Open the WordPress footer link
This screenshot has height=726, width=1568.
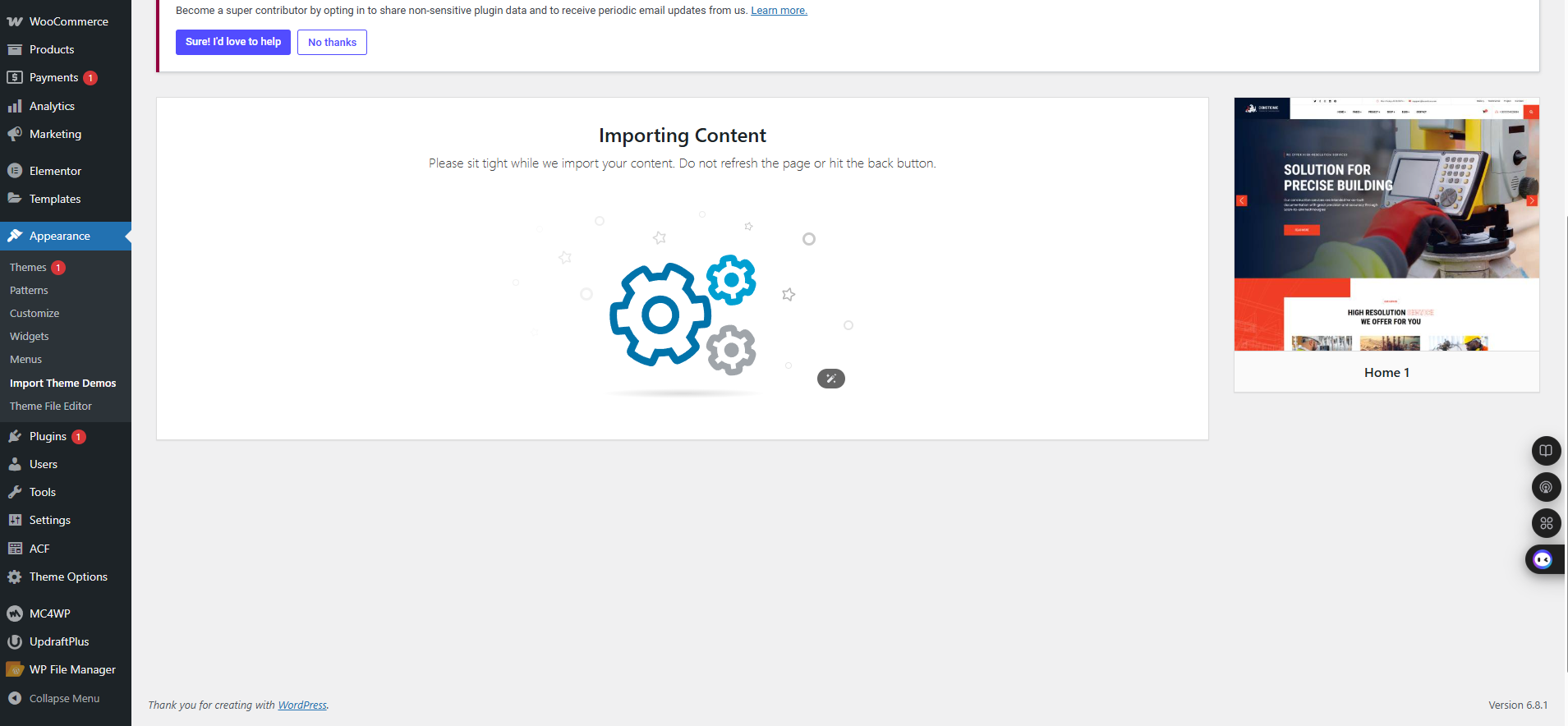click(x=302, y=705)
